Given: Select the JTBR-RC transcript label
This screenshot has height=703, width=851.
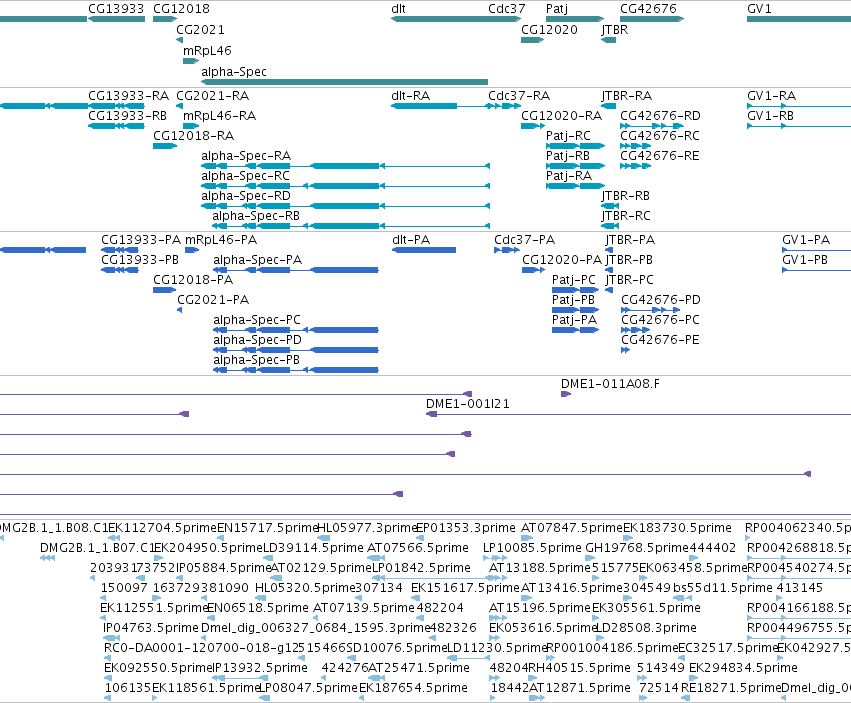Looking at the screenshot, I should (x=626, y=216).
